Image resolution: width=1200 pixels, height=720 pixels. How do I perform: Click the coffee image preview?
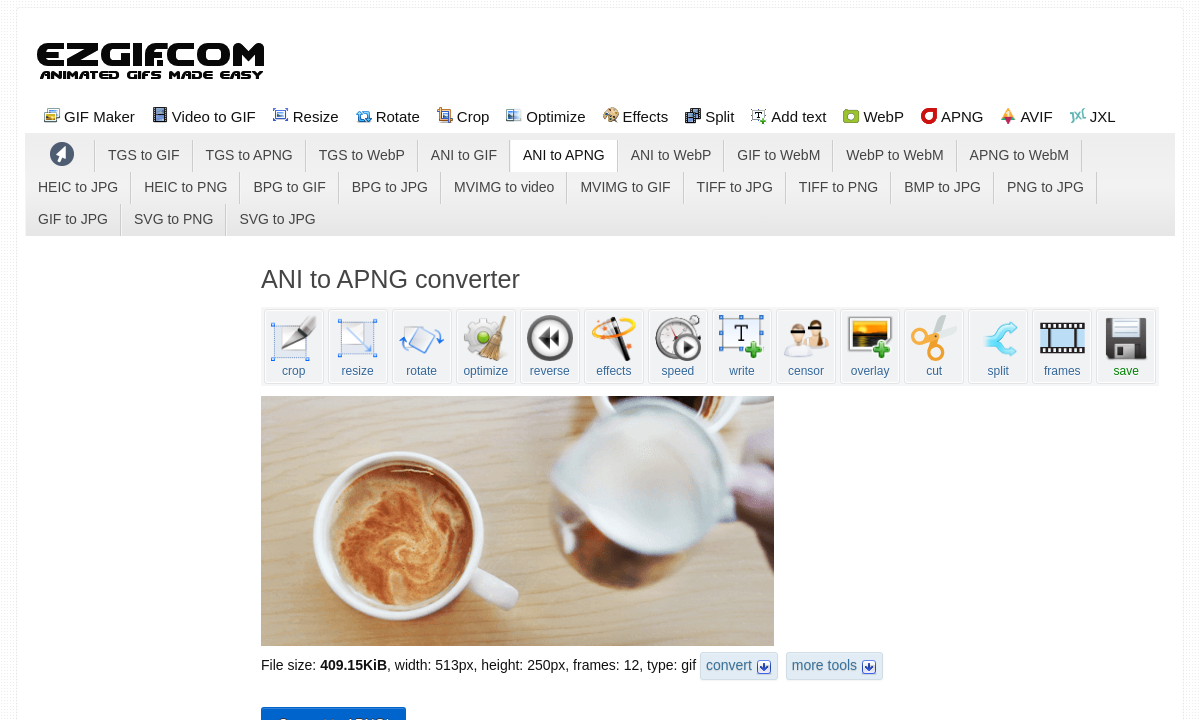(517, 520)
